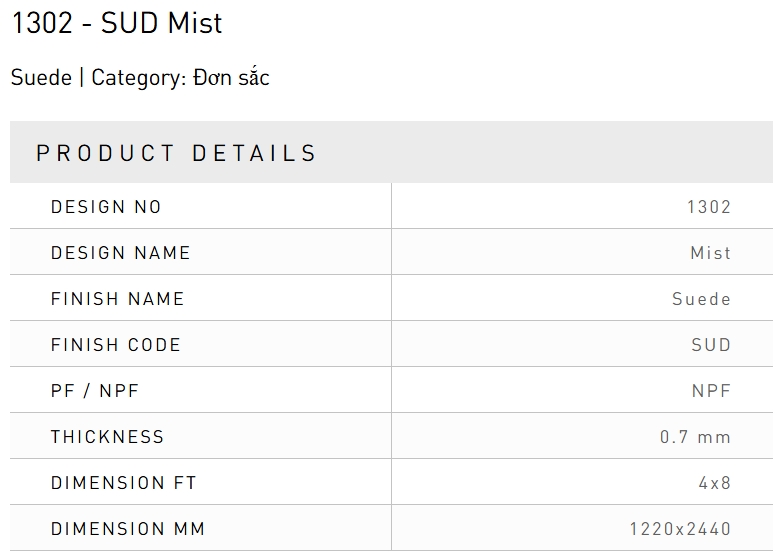Image resolution: width=782 pixels, height=559 pixels.
Task: Click the "Suede" finish text under the title
Action: (41, 78)
